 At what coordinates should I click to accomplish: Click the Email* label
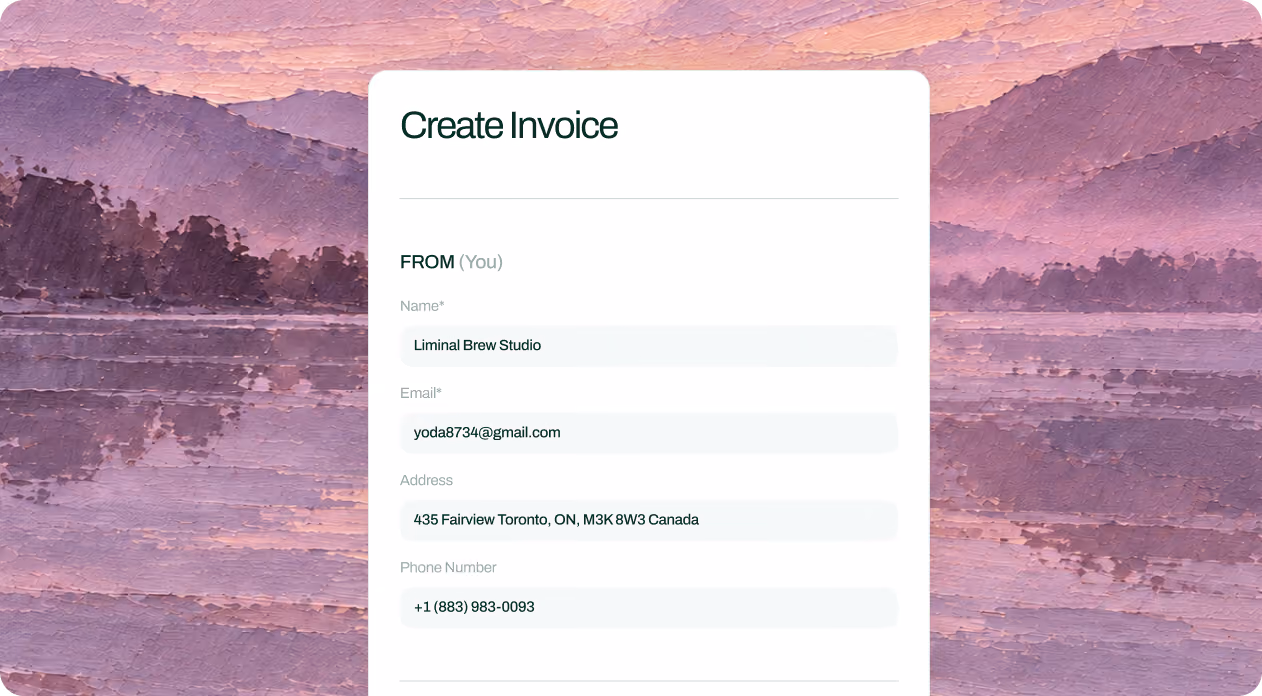click(421, 393)
